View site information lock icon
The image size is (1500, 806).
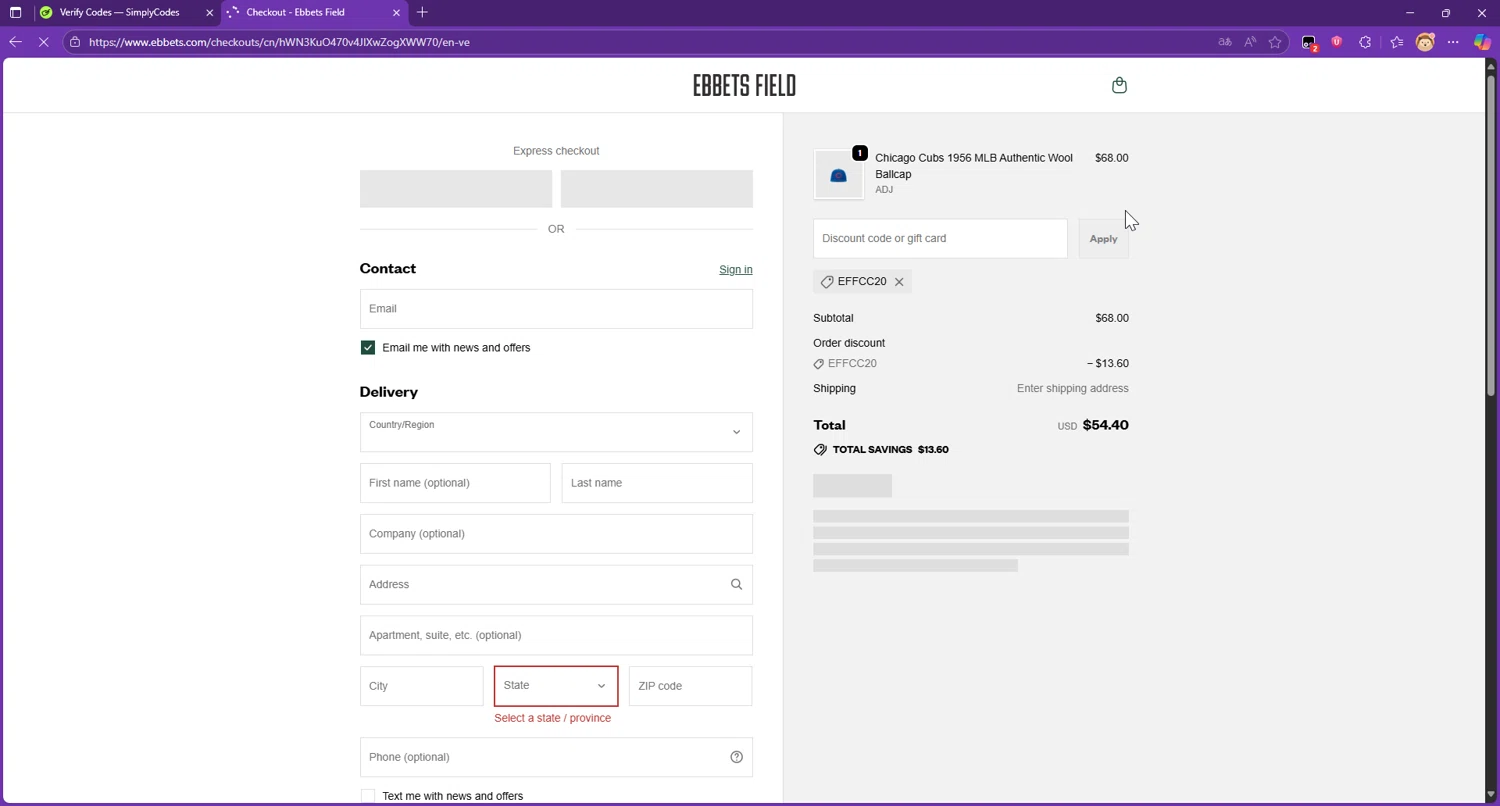coord(75,42)
